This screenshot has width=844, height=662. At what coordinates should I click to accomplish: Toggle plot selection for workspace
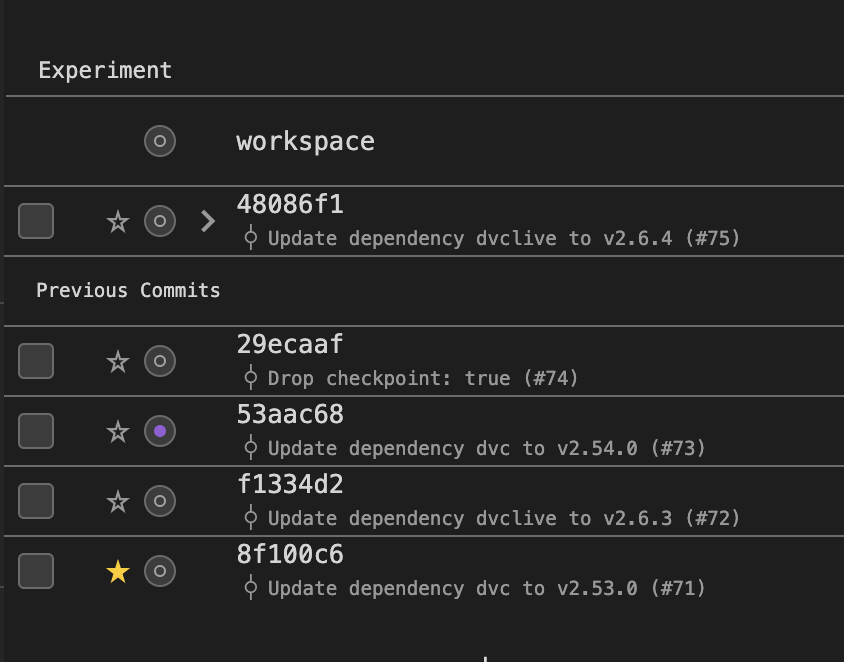(160, 141)
